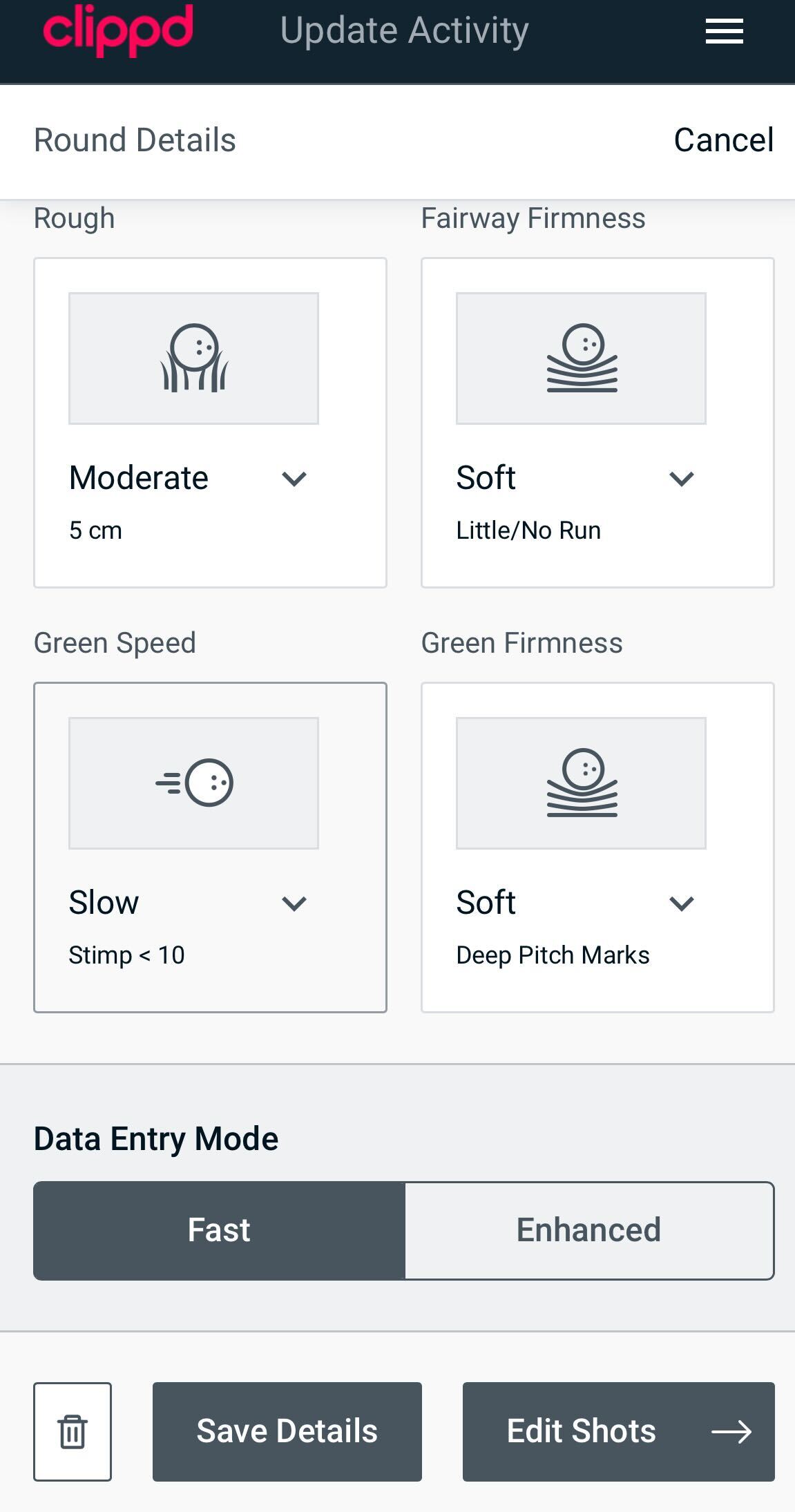Click the '5 cm' rough description
795x1512 pixels.
click(x=95, y=530)
